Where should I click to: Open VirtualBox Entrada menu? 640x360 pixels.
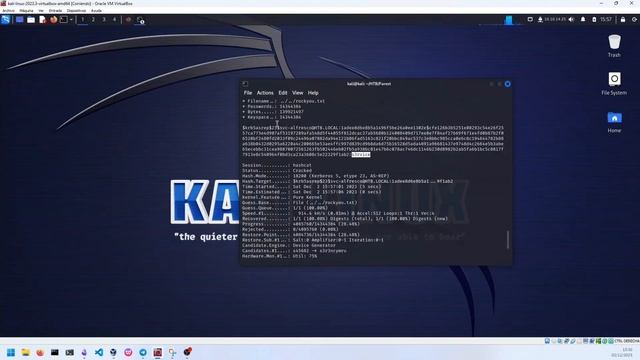point(55,11)
